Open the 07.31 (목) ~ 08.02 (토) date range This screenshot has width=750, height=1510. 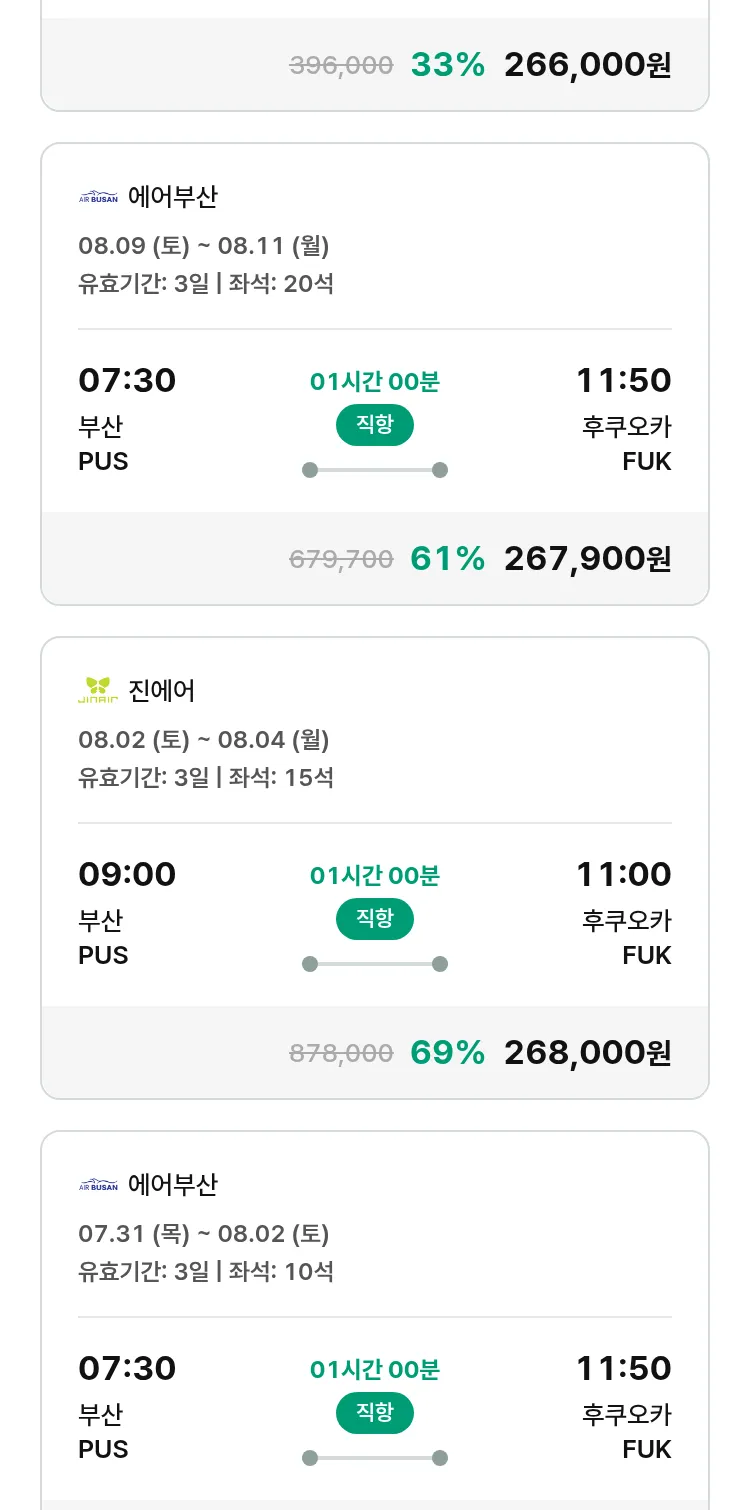coord(204,1234)
